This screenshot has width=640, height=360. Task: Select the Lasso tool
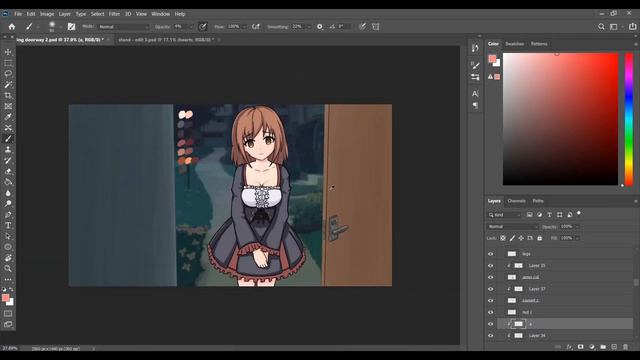click(8, 73)
